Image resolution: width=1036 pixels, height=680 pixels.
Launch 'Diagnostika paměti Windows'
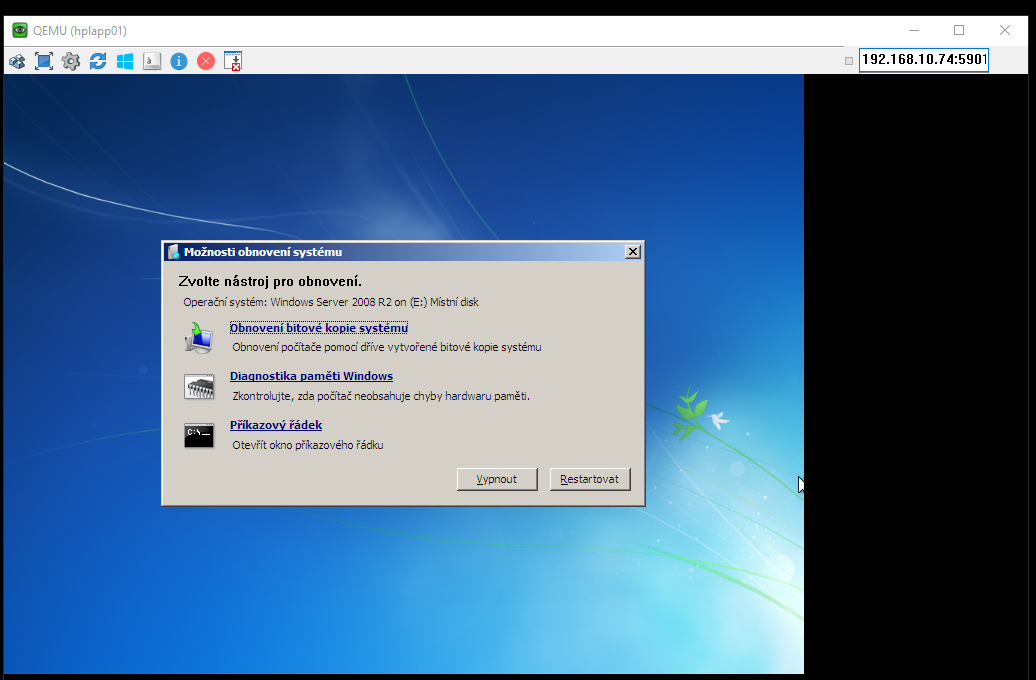(x=311, y=376)
